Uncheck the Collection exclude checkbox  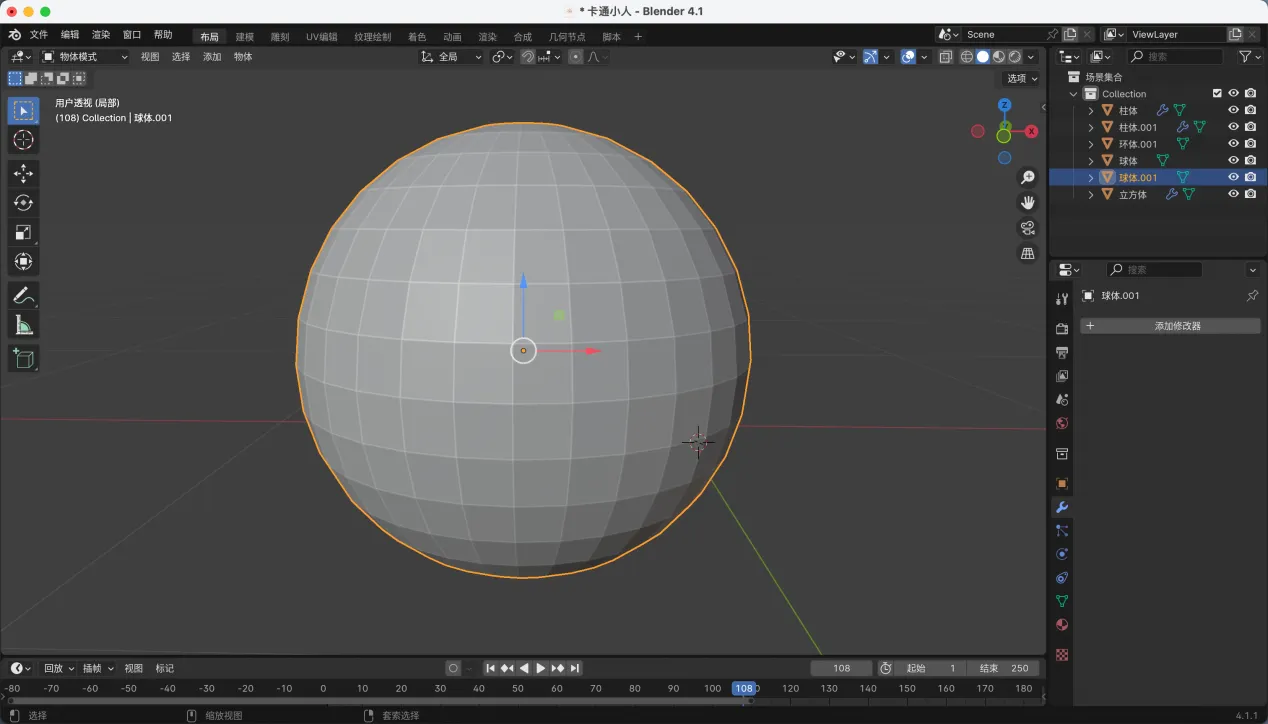pyautogui.click(x=1217, y=94)
